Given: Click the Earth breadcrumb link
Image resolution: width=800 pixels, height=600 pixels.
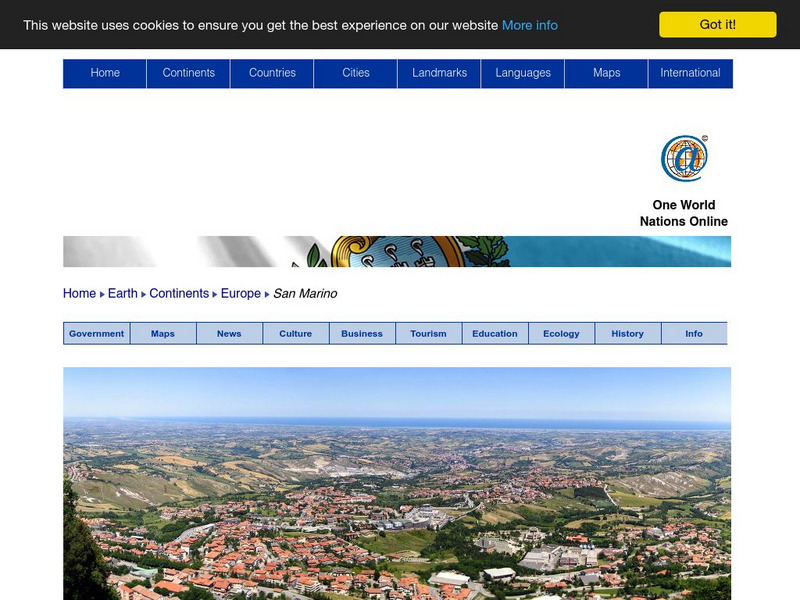Looking at the screenshot, I should click(x=123, y=294).
